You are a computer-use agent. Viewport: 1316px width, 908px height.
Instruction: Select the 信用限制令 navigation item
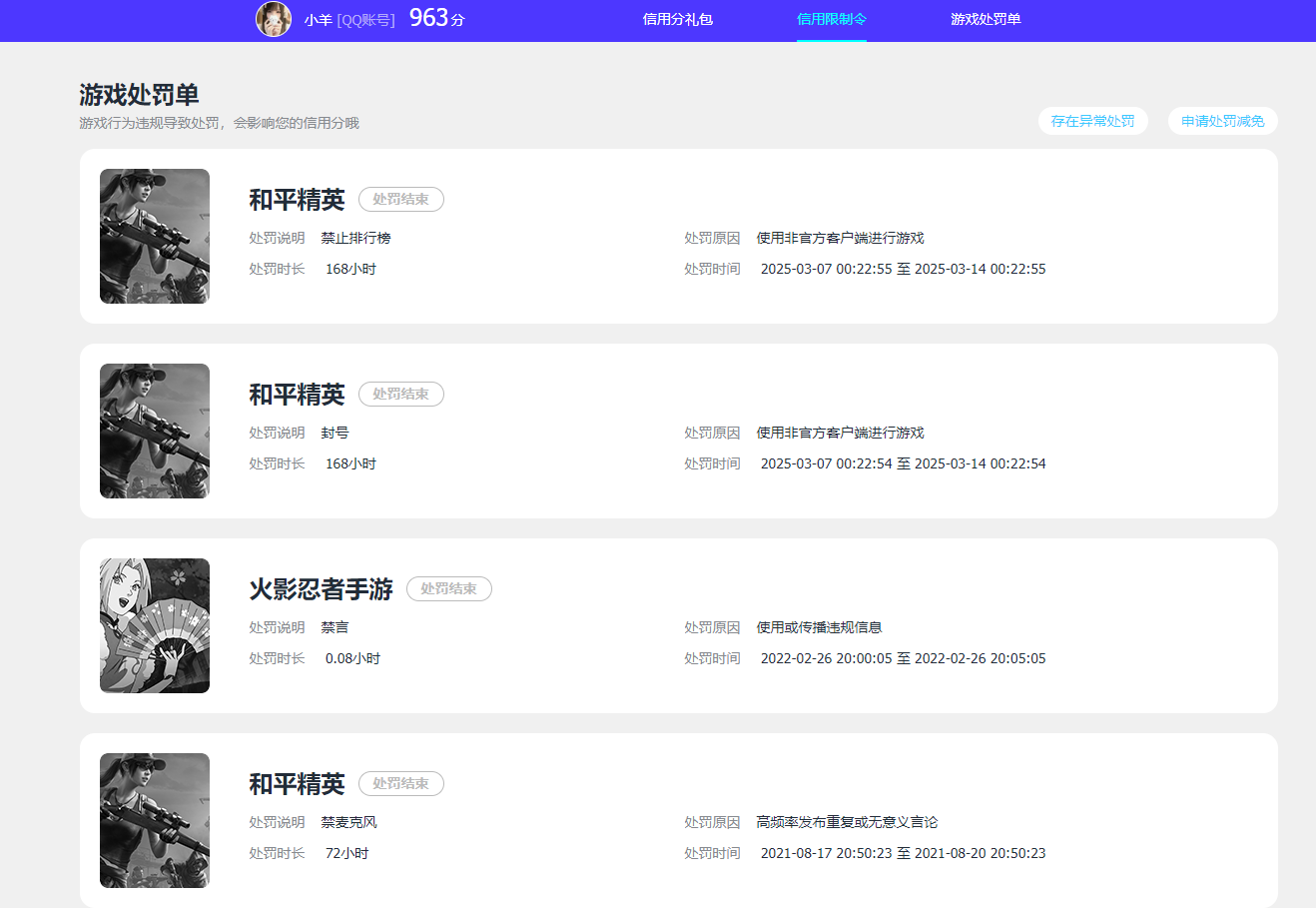tap(832, 19)
